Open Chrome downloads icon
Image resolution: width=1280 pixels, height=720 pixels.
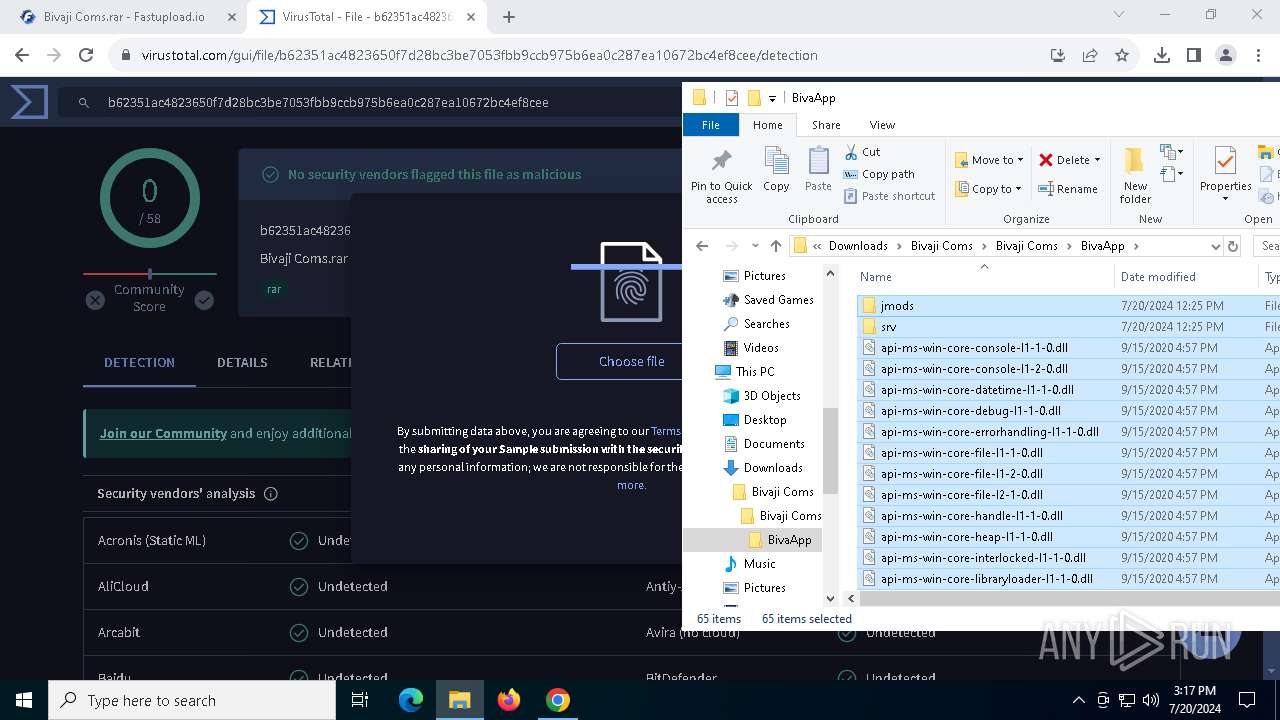[1161, 55]
